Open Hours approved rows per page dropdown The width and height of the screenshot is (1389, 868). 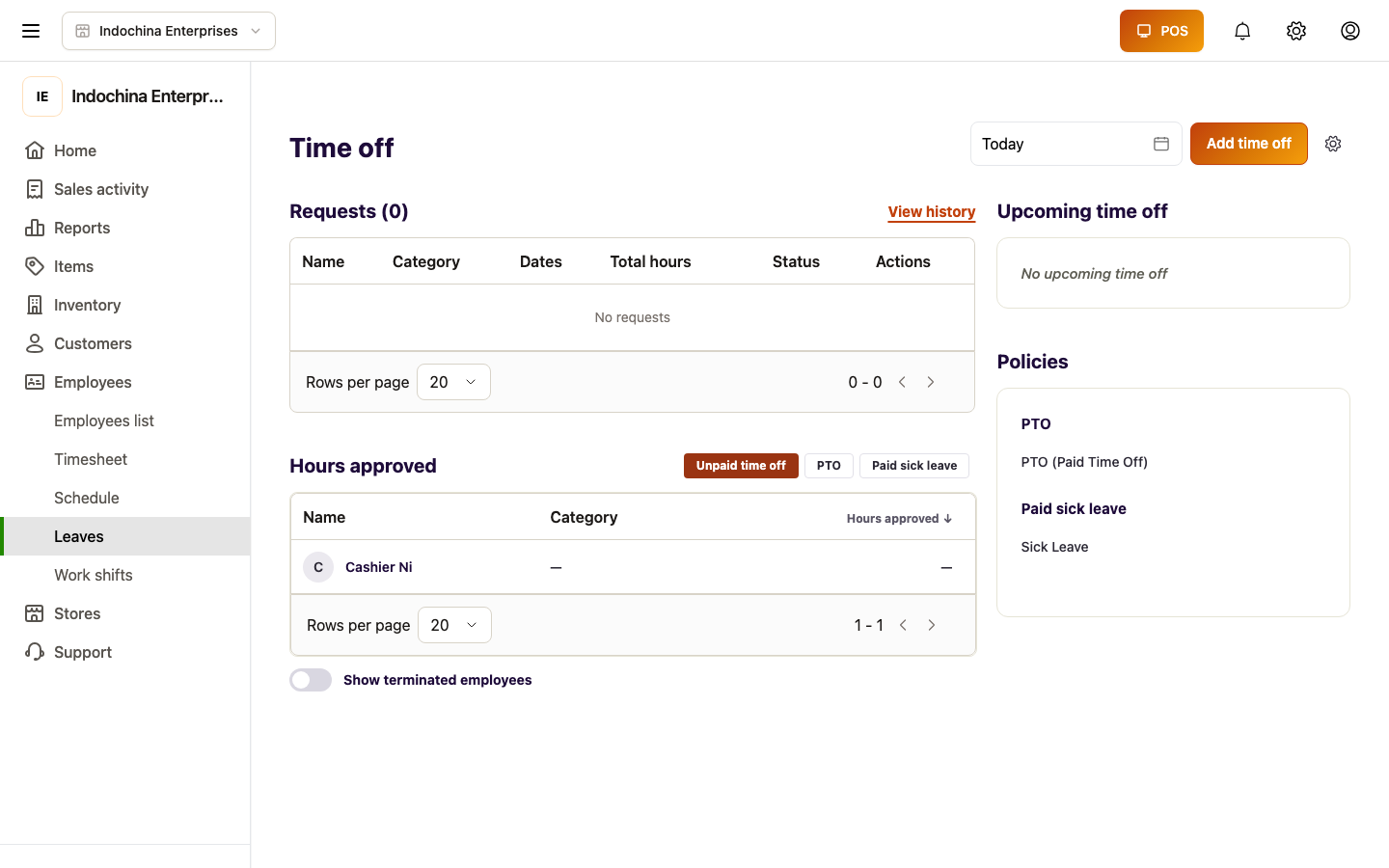click(x=454, y=625)
